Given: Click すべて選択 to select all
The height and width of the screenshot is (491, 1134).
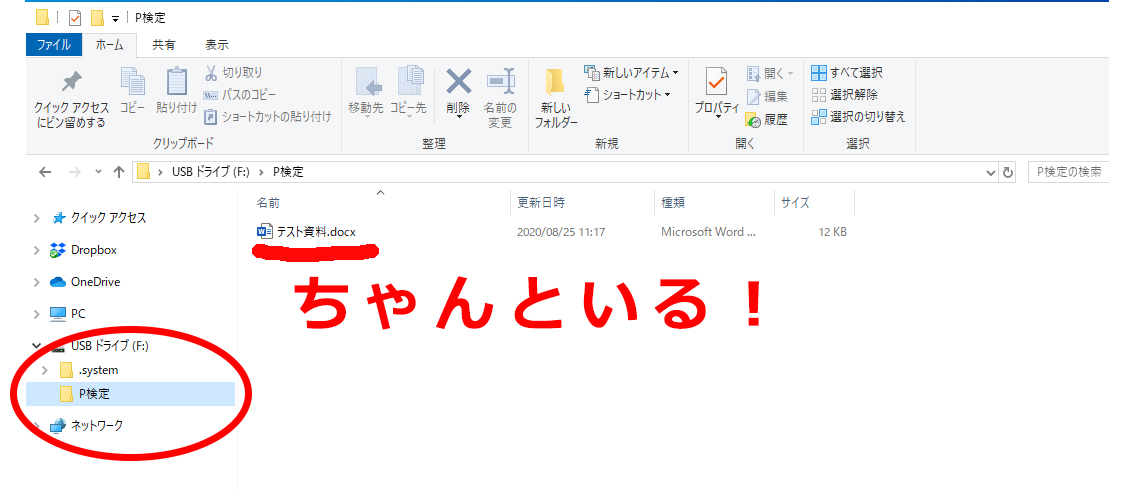Looking at the screenshot, I should (x=846, y=73).
